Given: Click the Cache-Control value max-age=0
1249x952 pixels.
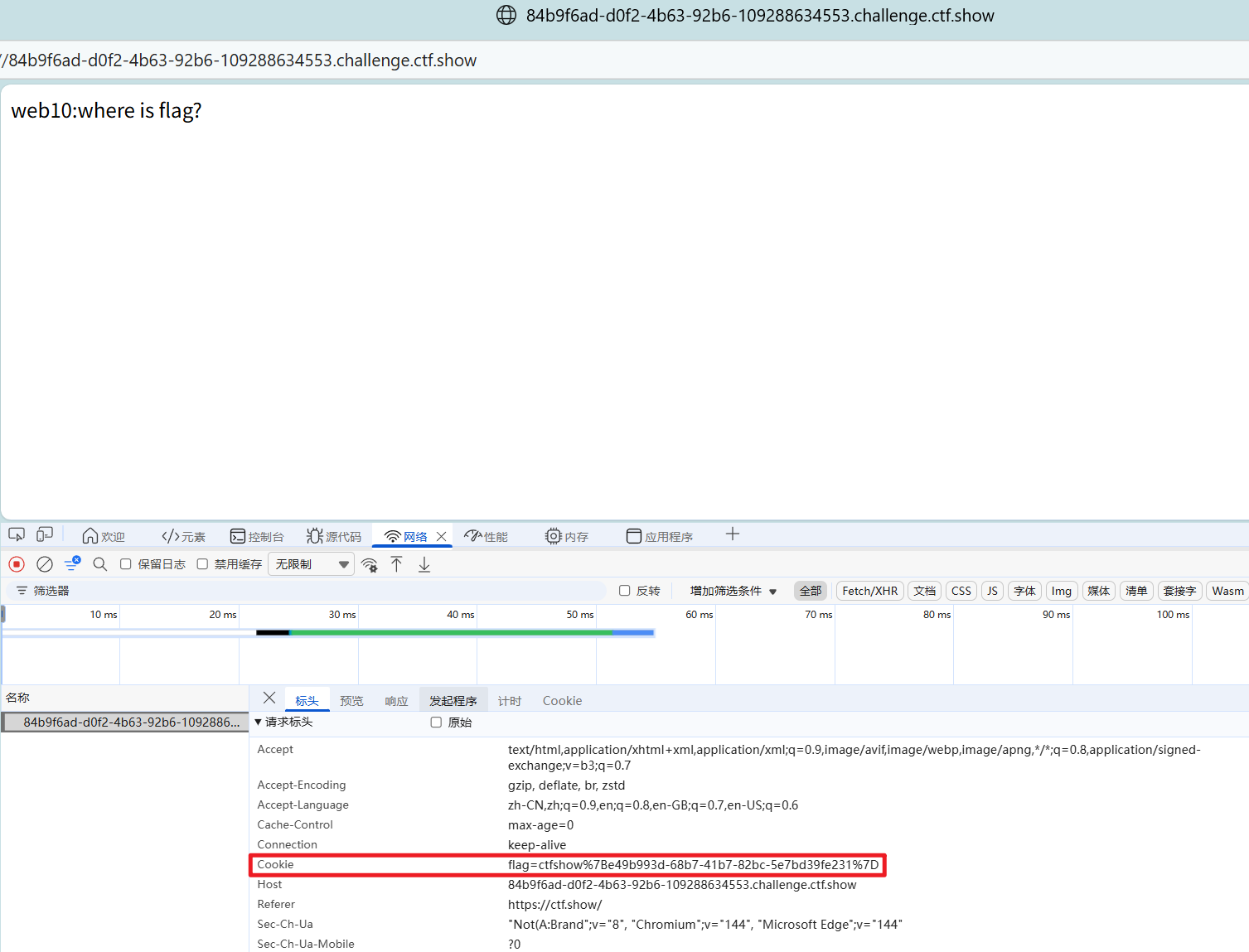Looking at the screenshot, I should [540, 825].
